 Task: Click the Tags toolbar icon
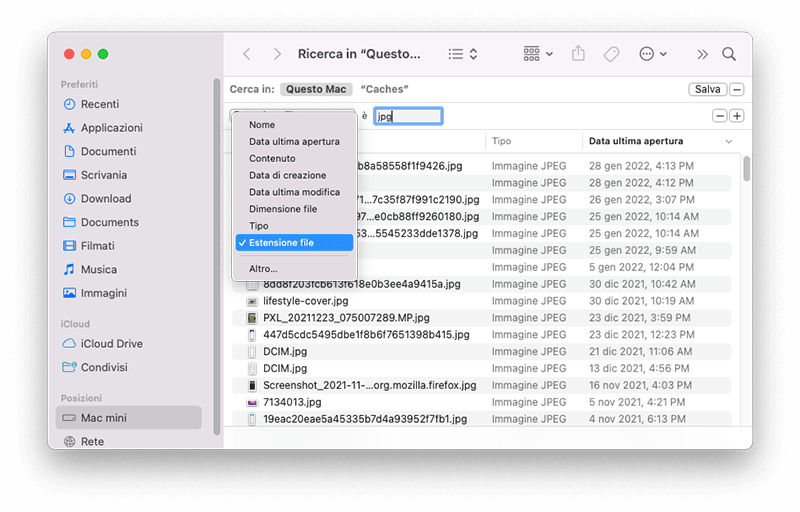[611, 54]
